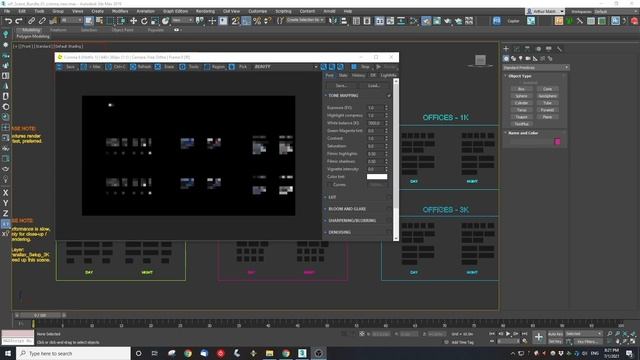Click Load... button in Post tab
The width and height of the screenshot is (640, 360).
(373, 86)
